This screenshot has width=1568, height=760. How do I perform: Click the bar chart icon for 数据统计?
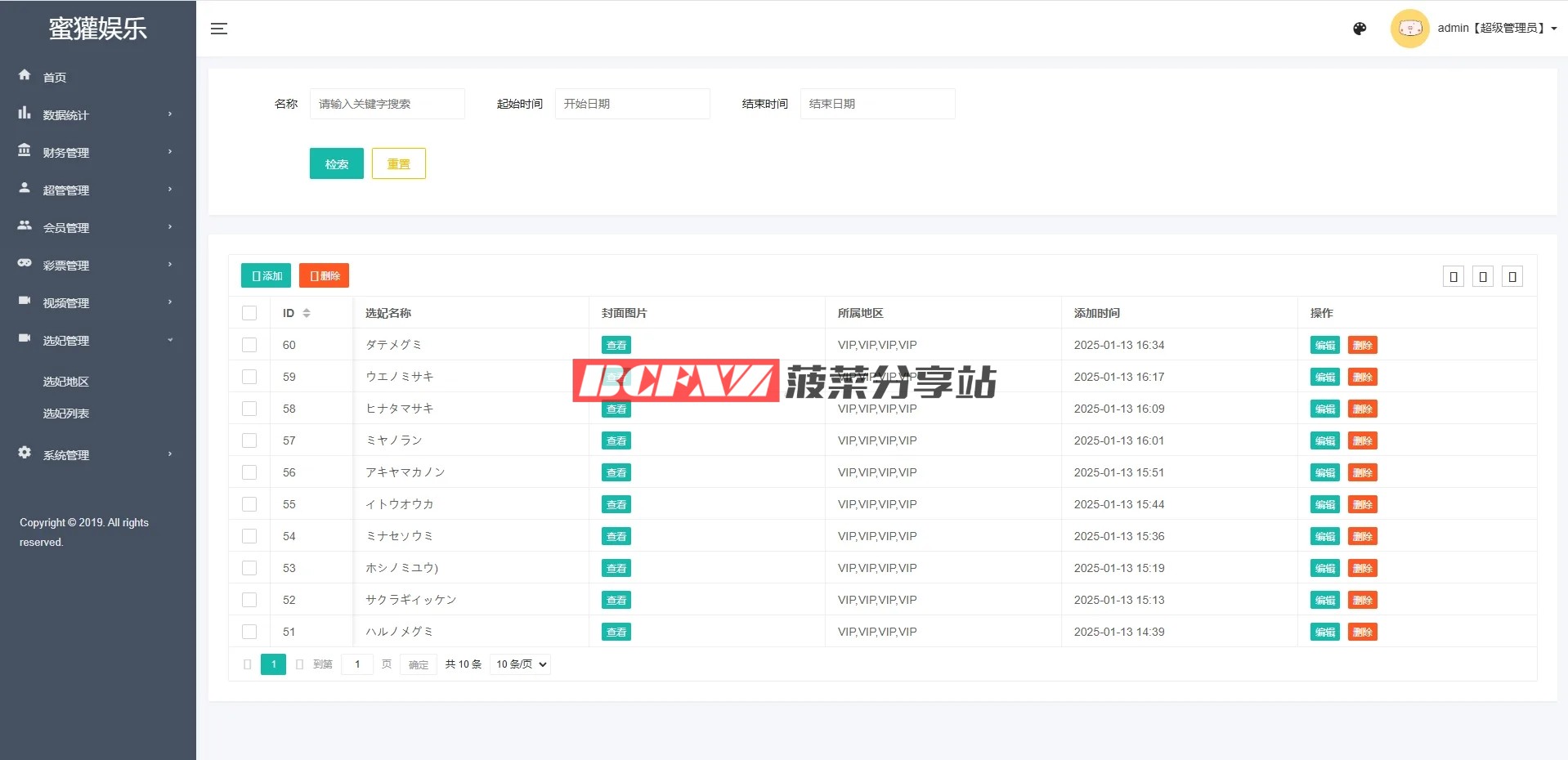[x=25, y=113]
